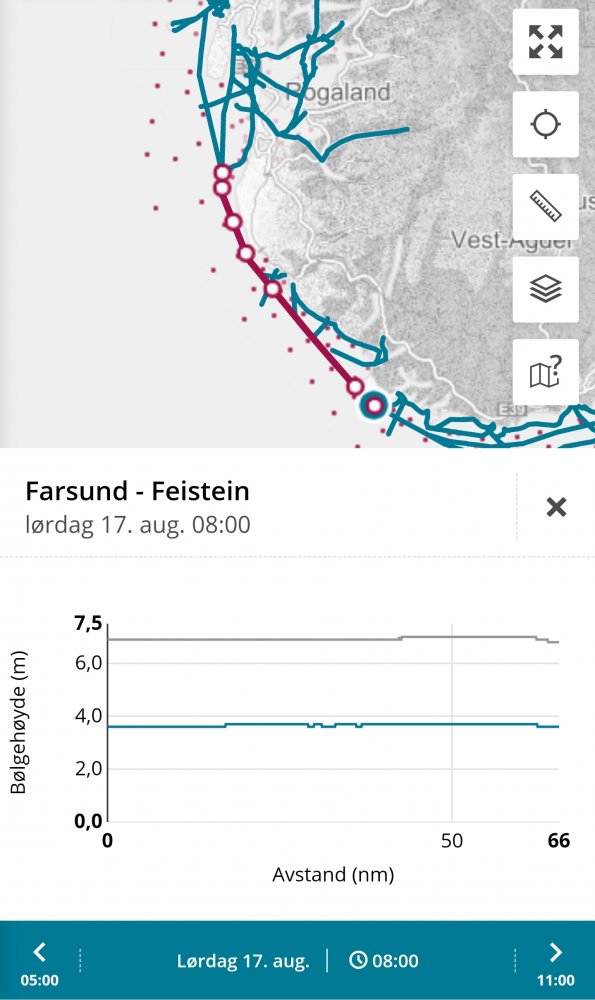The height and width of the screenshot is (1000, 595).
Task: Click the Rogaland map label
Action: pyautogui.click(x=338, y=92)
